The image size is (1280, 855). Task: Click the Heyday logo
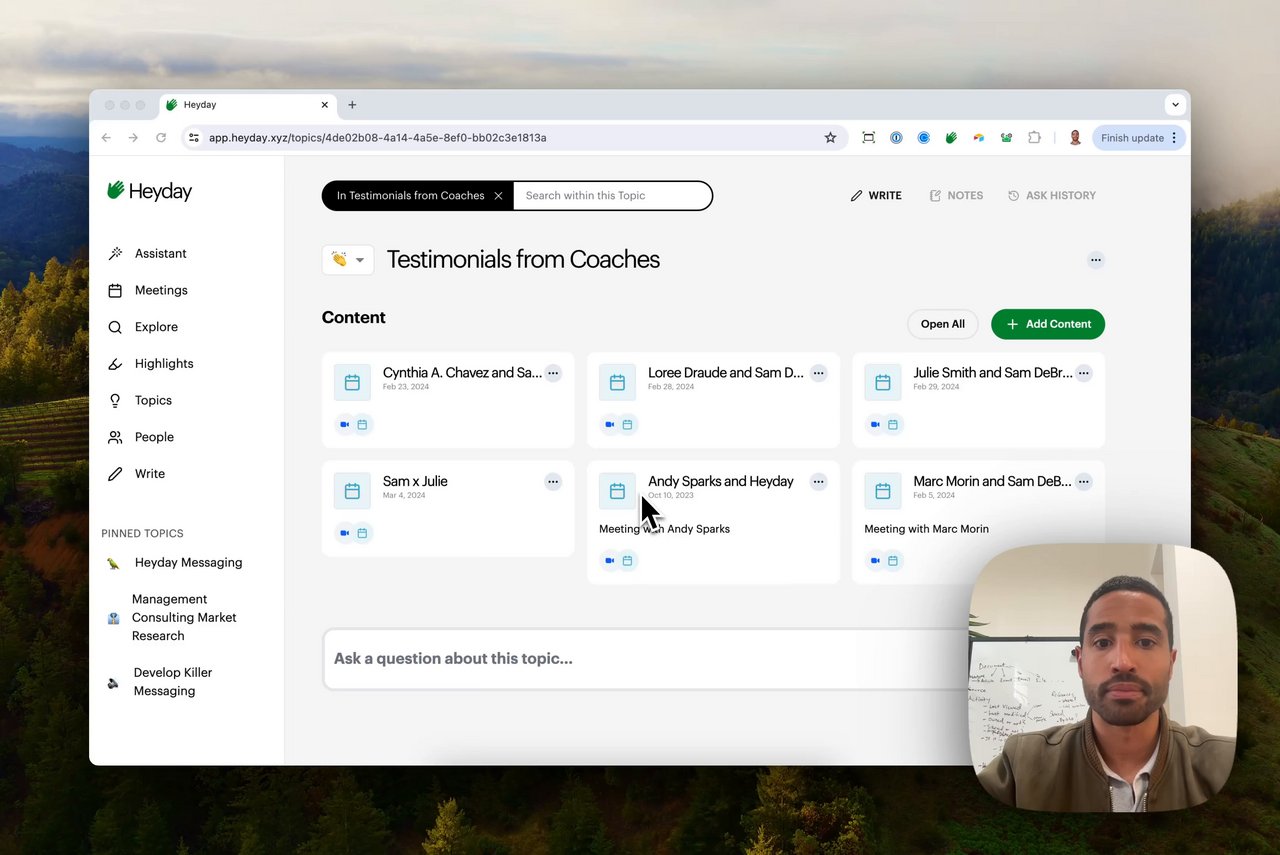click(x=150, y=191)
